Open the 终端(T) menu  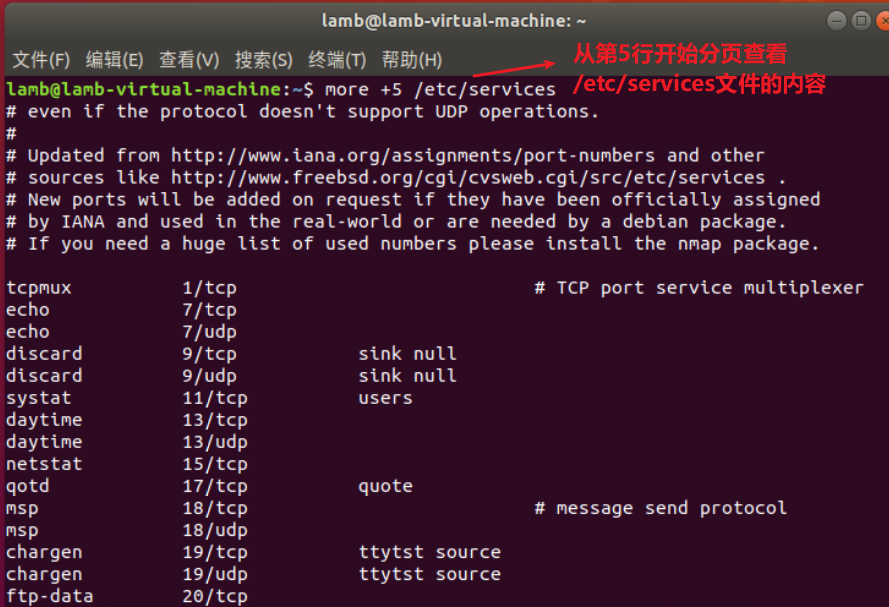coord(337,60)
